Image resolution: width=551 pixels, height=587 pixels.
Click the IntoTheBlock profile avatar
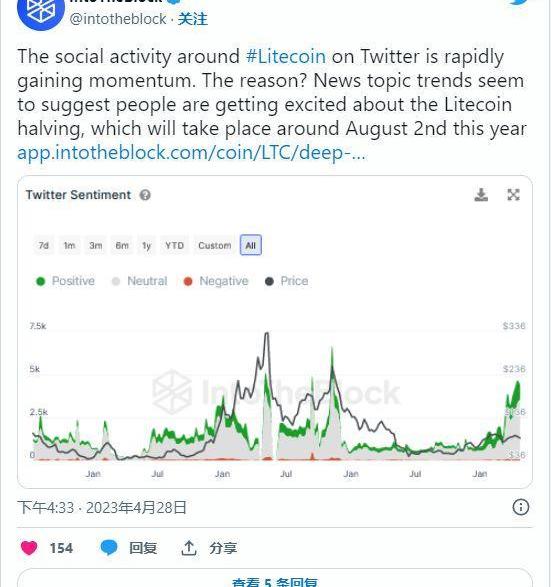41,11
